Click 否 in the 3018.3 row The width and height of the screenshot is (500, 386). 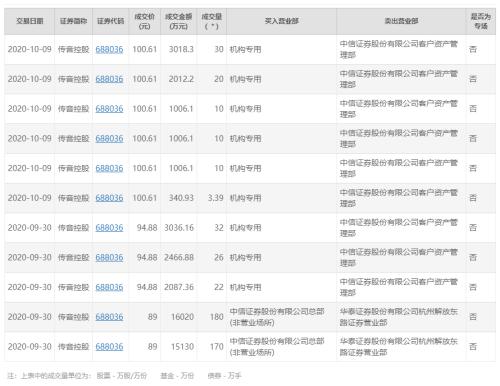(473, 49)
